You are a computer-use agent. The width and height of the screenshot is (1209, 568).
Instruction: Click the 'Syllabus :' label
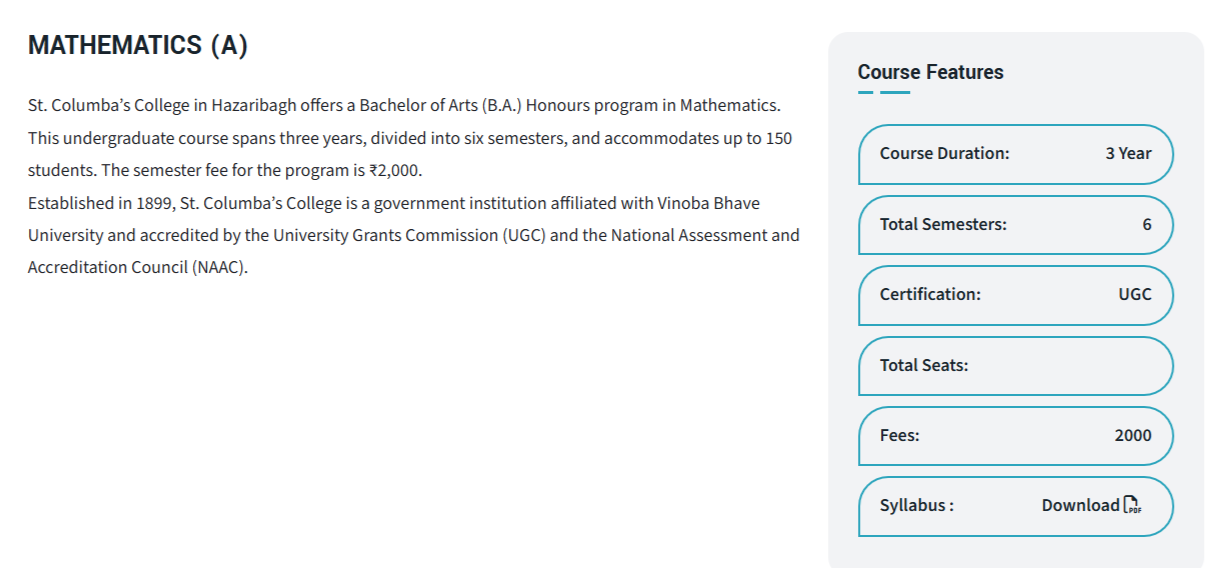916,505
